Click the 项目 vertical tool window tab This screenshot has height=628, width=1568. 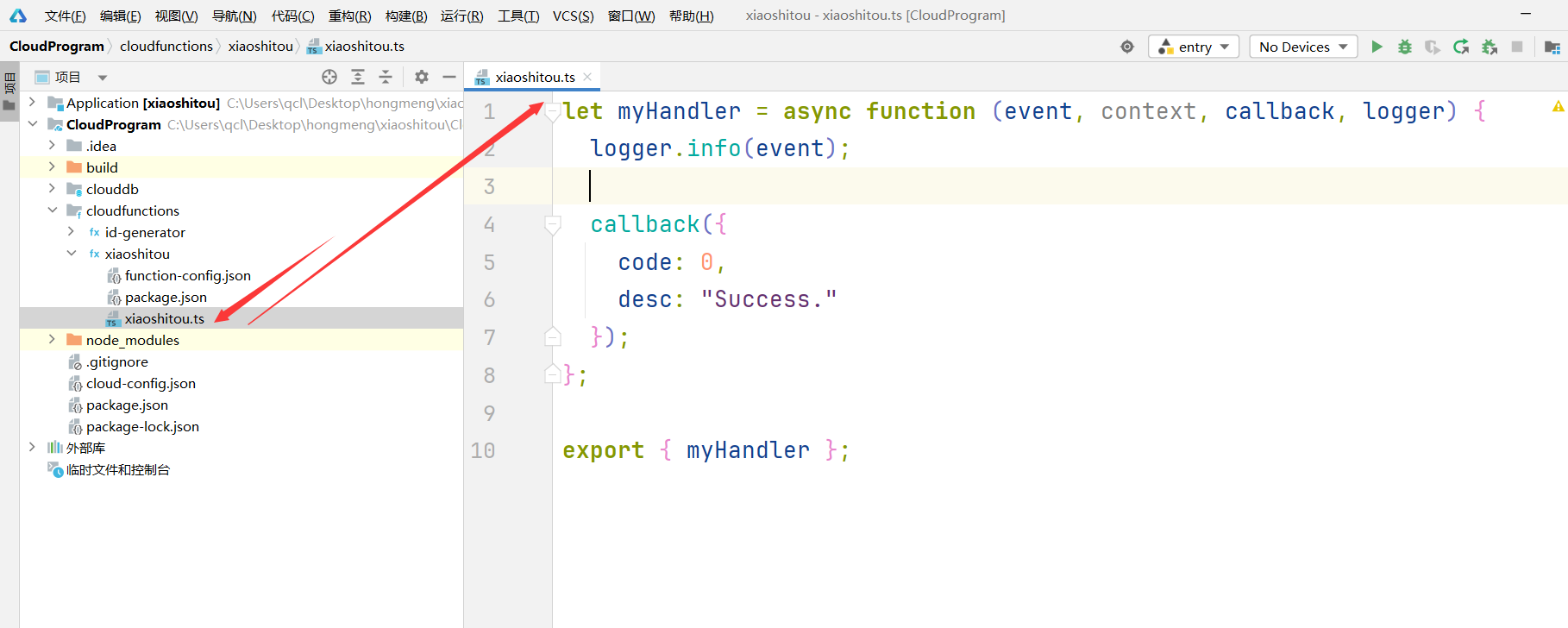point(9,91)
